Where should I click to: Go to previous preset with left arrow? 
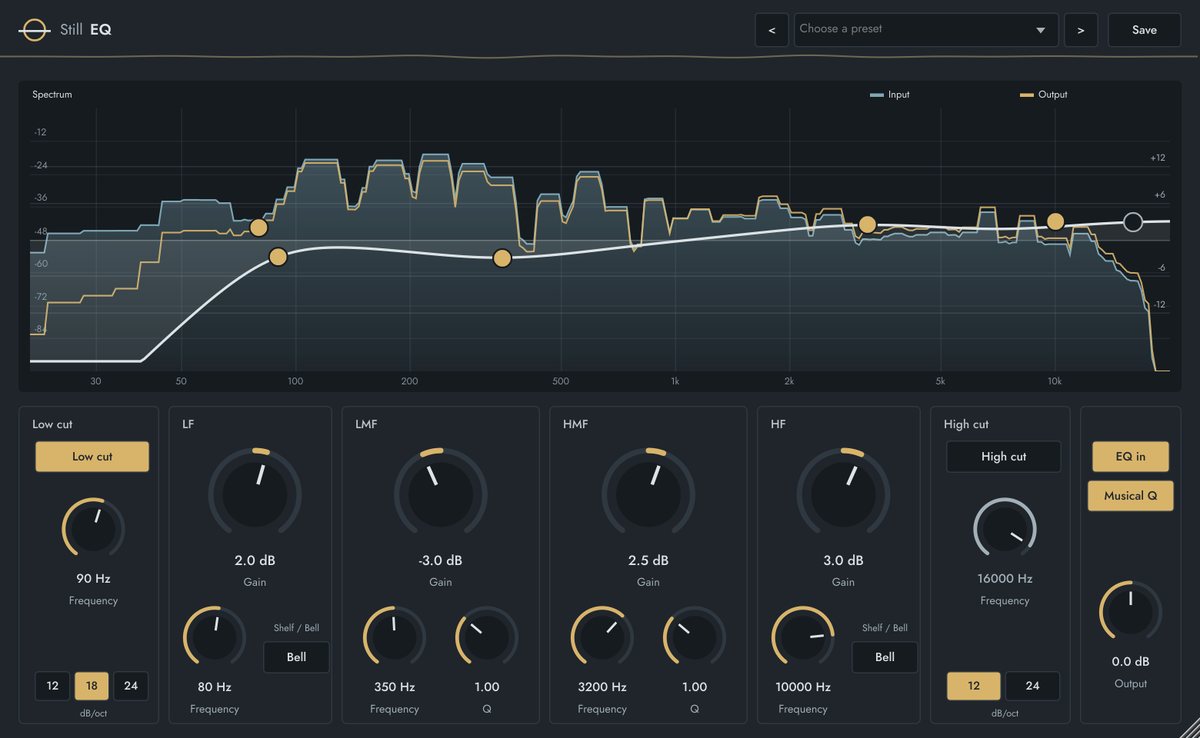coord(771,30)
